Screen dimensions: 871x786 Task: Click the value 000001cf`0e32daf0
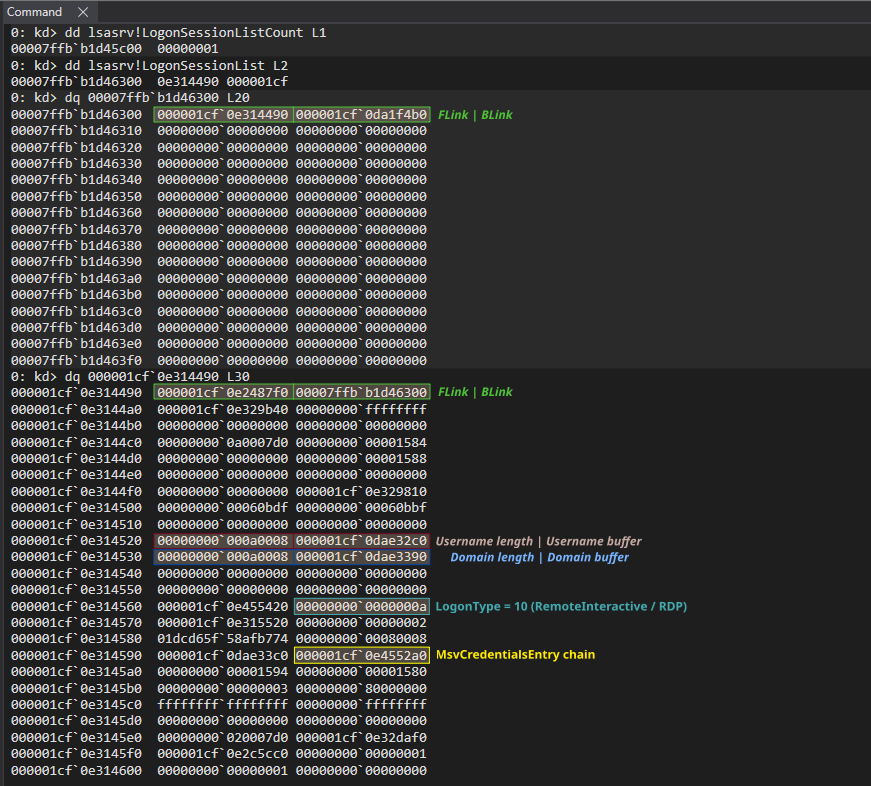(x=361, y=738)
